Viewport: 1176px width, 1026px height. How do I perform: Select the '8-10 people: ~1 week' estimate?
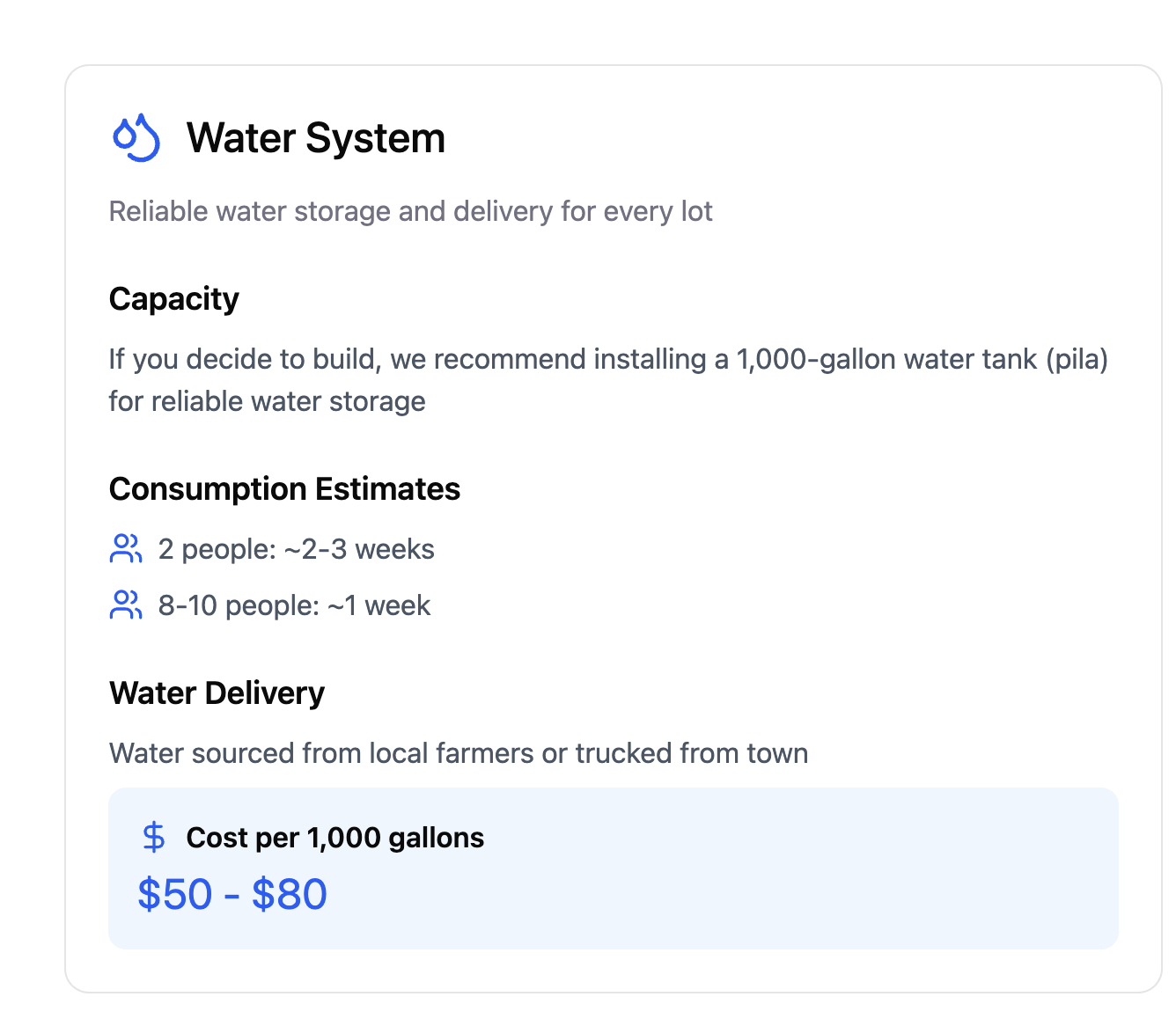(x=294, y=606)
